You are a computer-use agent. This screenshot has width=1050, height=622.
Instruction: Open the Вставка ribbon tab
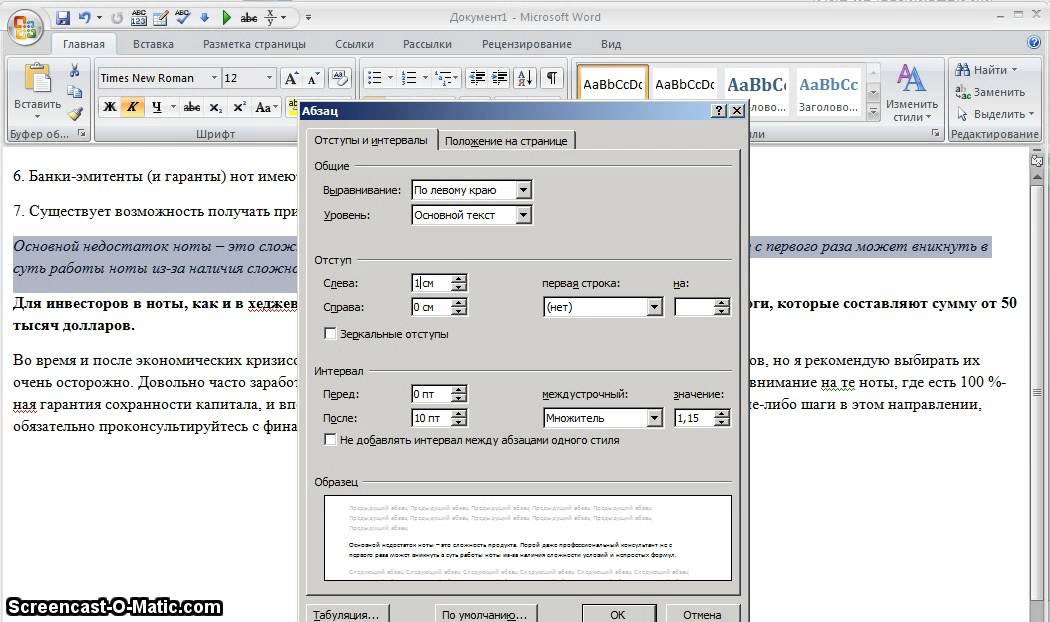click(153, 44)
